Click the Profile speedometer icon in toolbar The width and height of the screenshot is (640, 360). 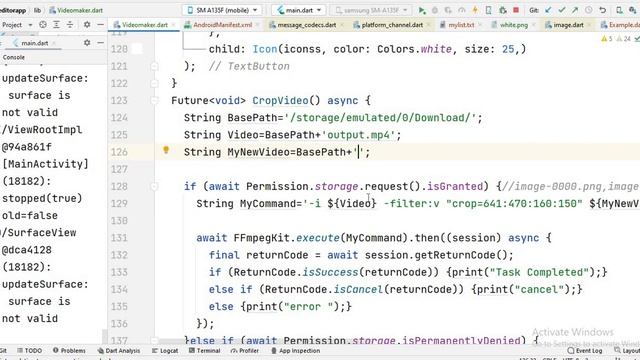(462, 10)
